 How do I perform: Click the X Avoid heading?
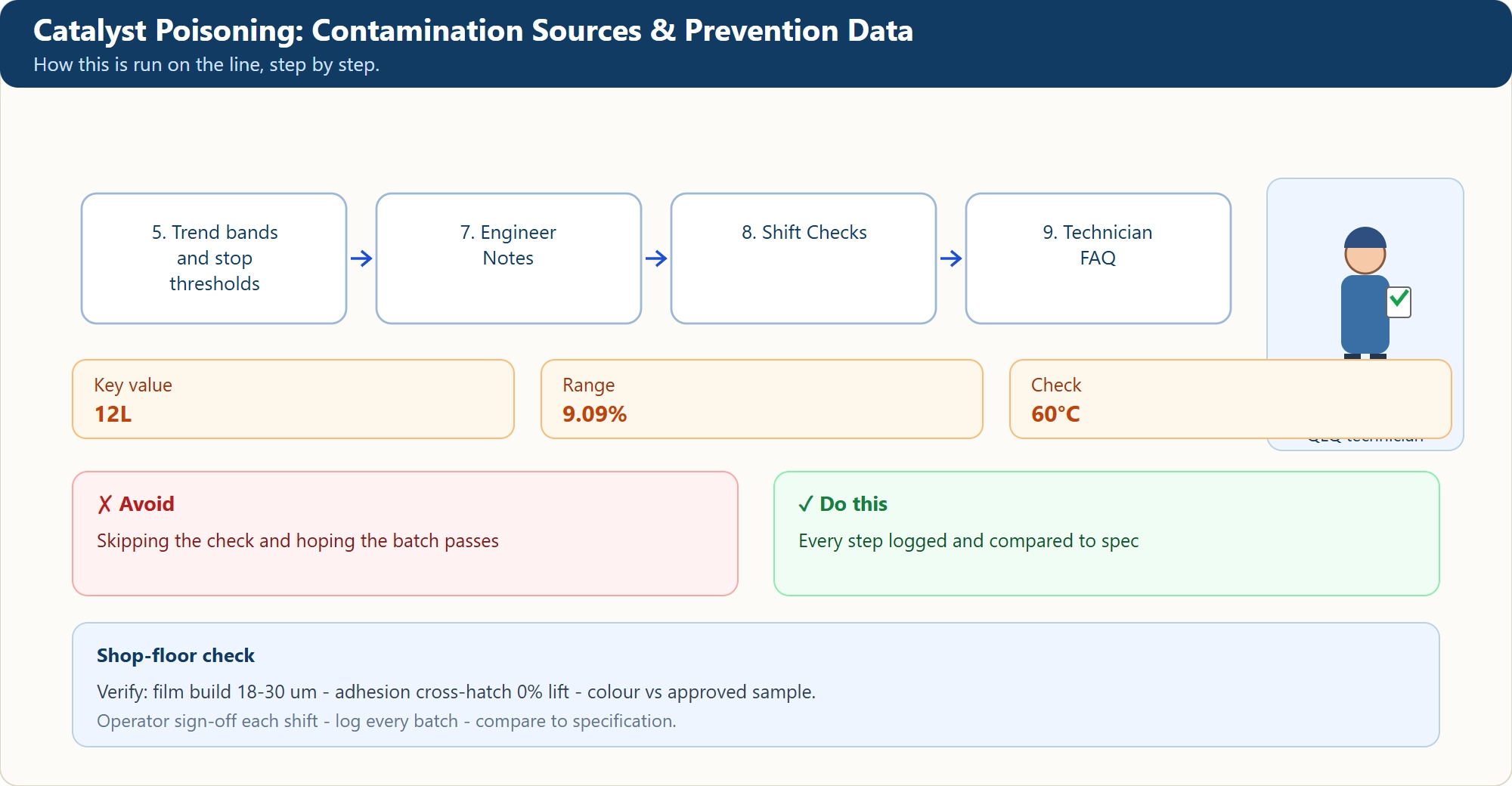(x=136, y=504)
